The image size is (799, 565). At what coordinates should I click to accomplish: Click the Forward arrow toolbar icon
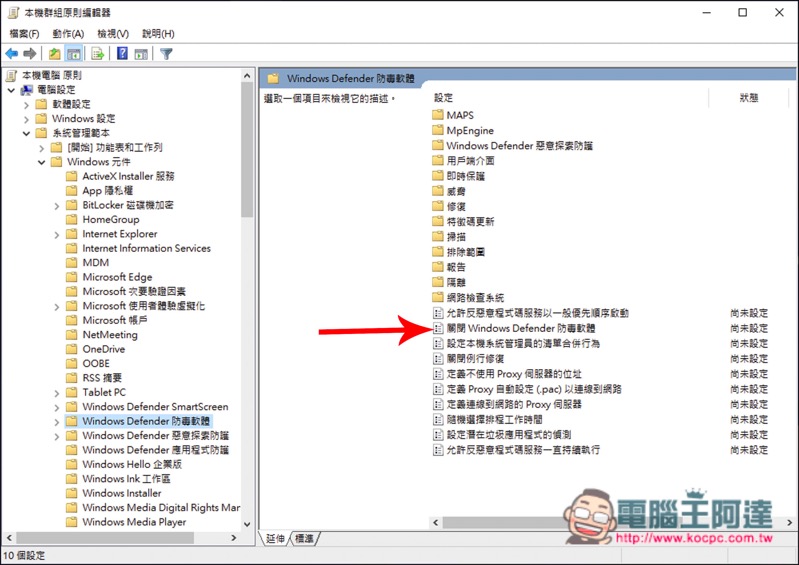(30, 53)
